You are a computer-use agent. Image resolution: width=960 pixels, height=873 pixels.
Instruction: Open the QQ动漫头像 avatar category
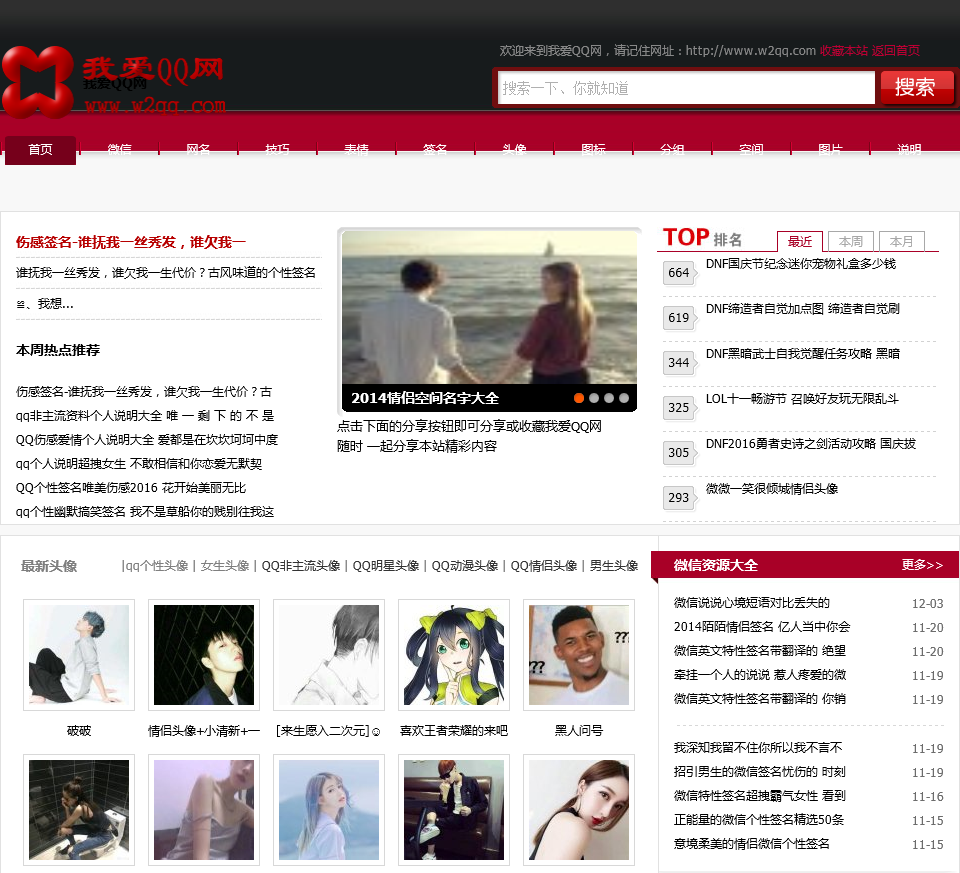click(x=465, y=566)
